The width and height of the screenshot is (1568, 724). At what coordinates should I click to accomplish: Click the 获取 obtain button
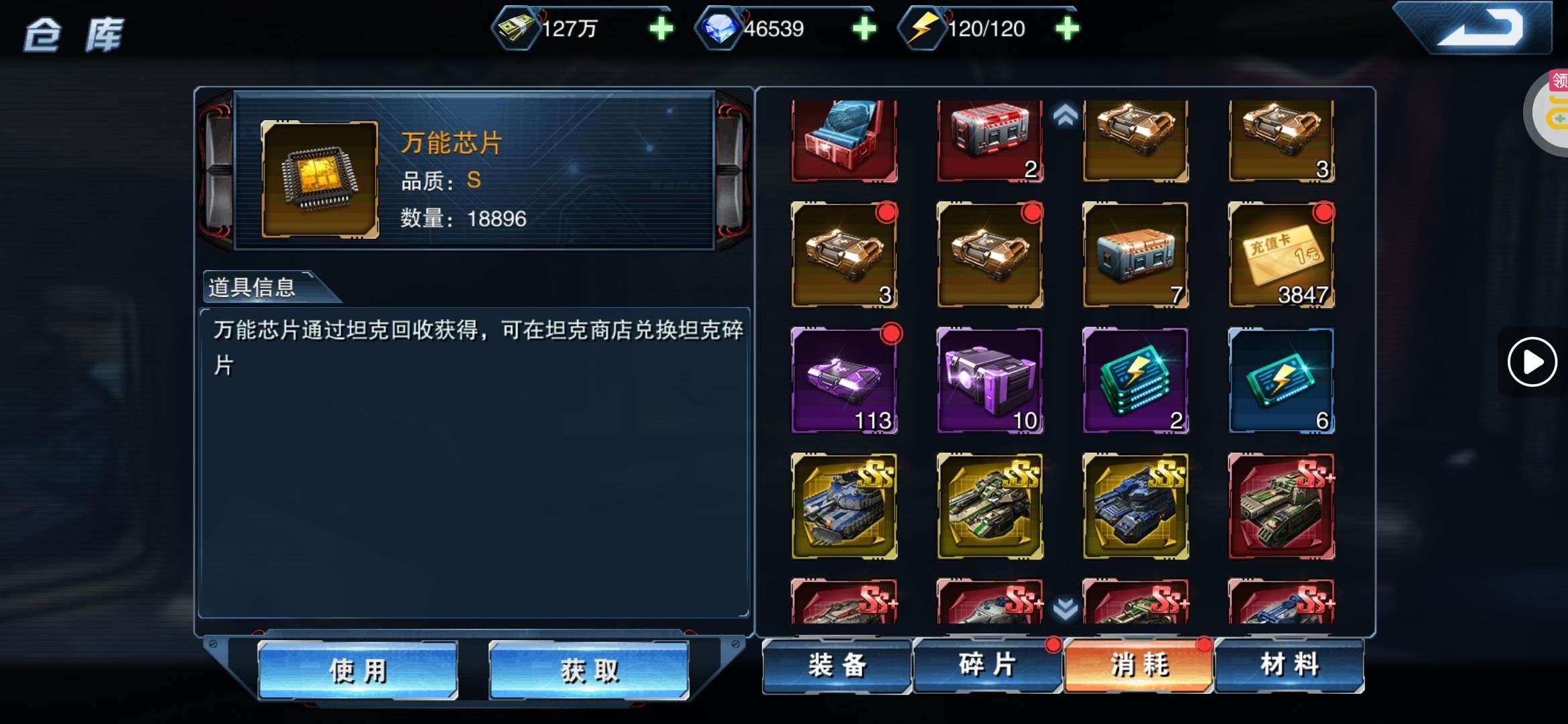pyautogui.click(x=589, y=670)
